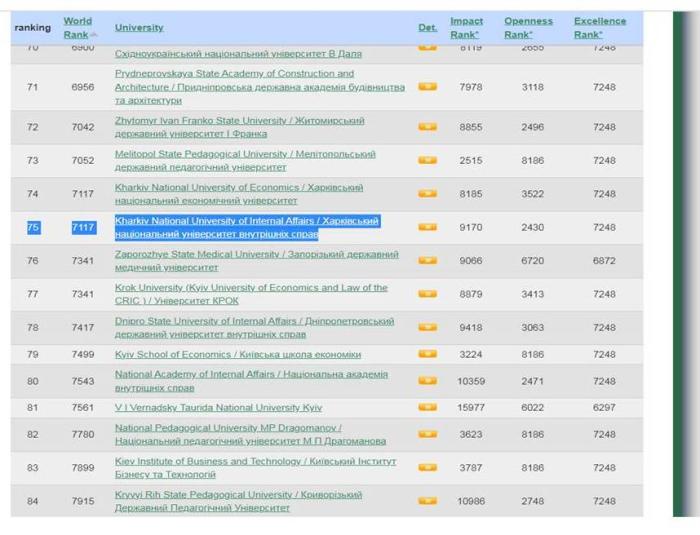Image resolution: width=700 pixels, height=535 pixels.
Task: Click the University column header
Action: (x=139, y=27)
